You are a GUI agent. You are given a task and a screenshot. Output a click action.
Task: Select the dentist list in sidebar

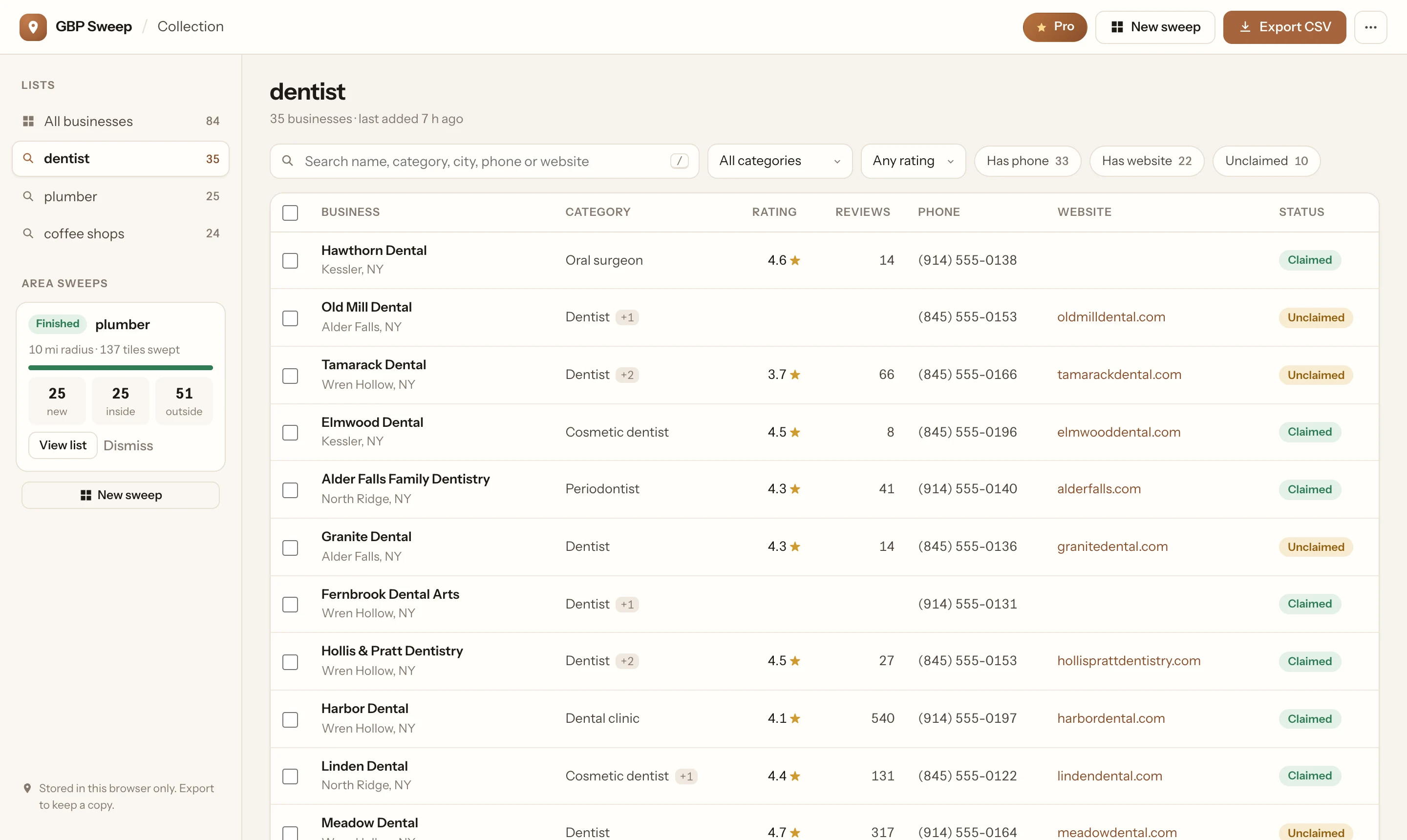point(121,159)
